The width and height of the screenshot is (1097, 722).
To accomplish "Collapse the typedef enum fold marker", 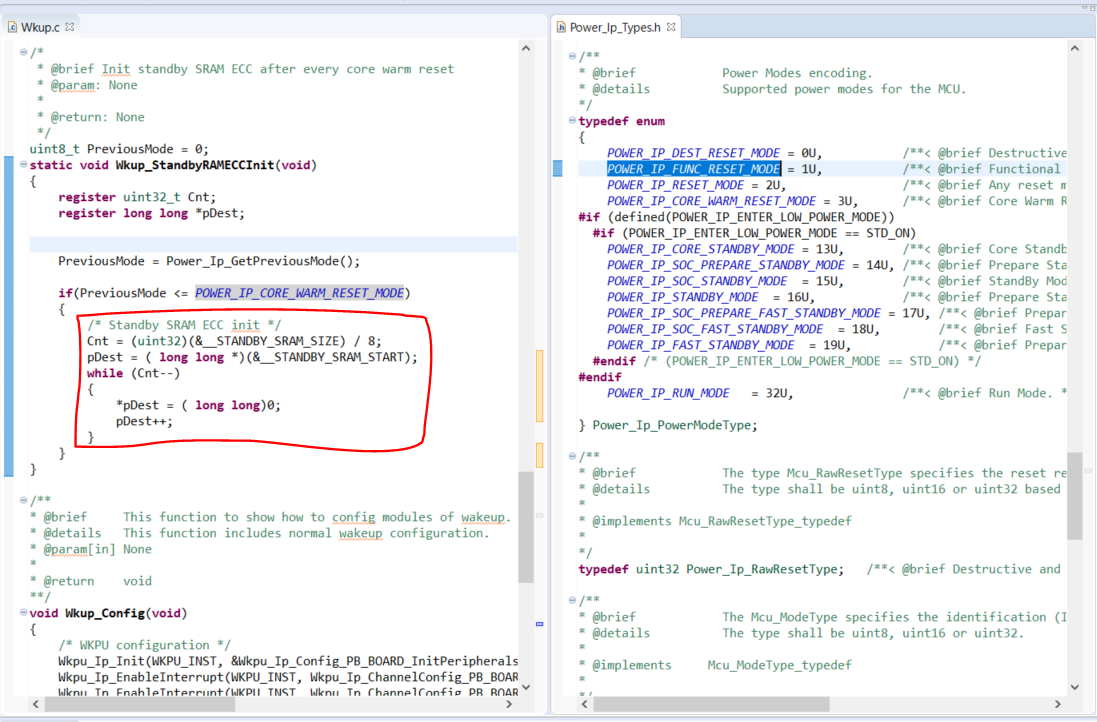I will 572,120.
